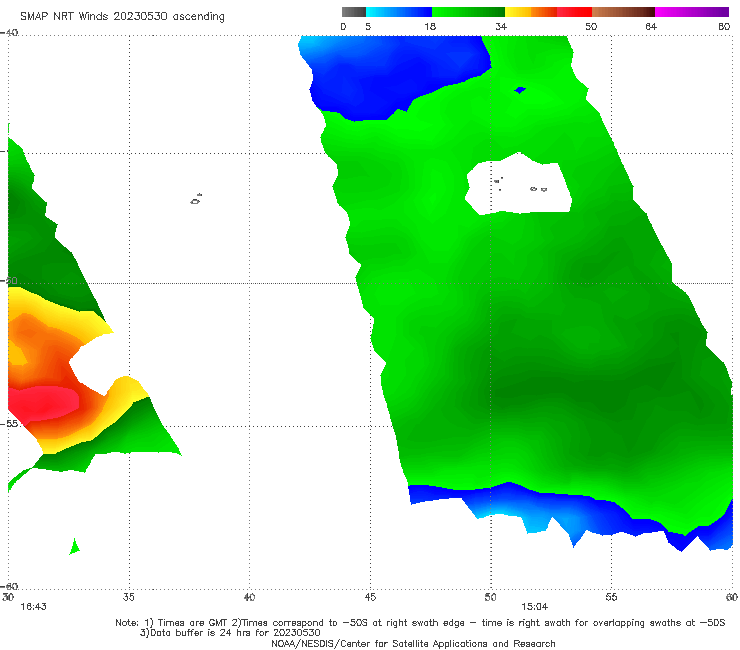The width and height of the screenshot is (740, 650).
Task: Click the '-40' latitude axis label
Action: 9,33
